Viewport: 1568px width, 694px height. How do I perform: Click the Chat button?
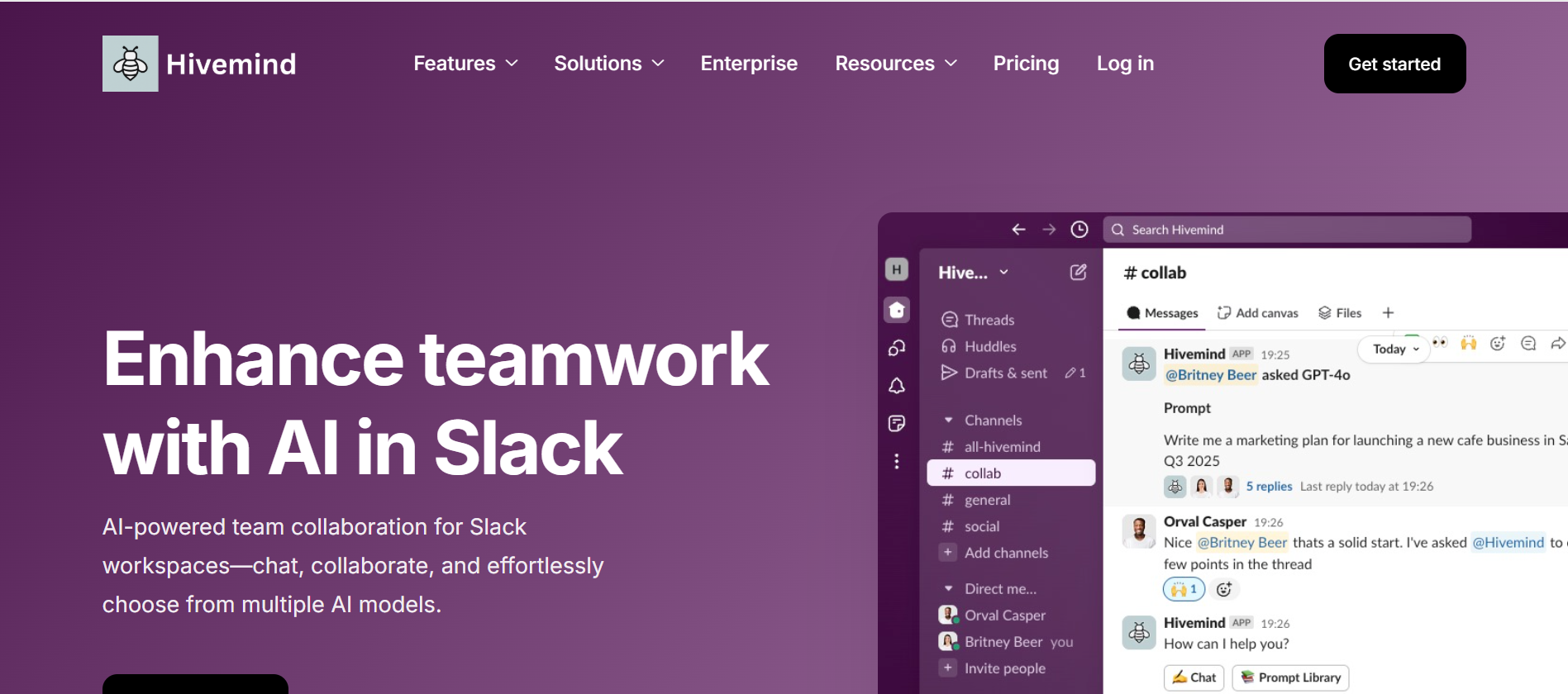1194,677
